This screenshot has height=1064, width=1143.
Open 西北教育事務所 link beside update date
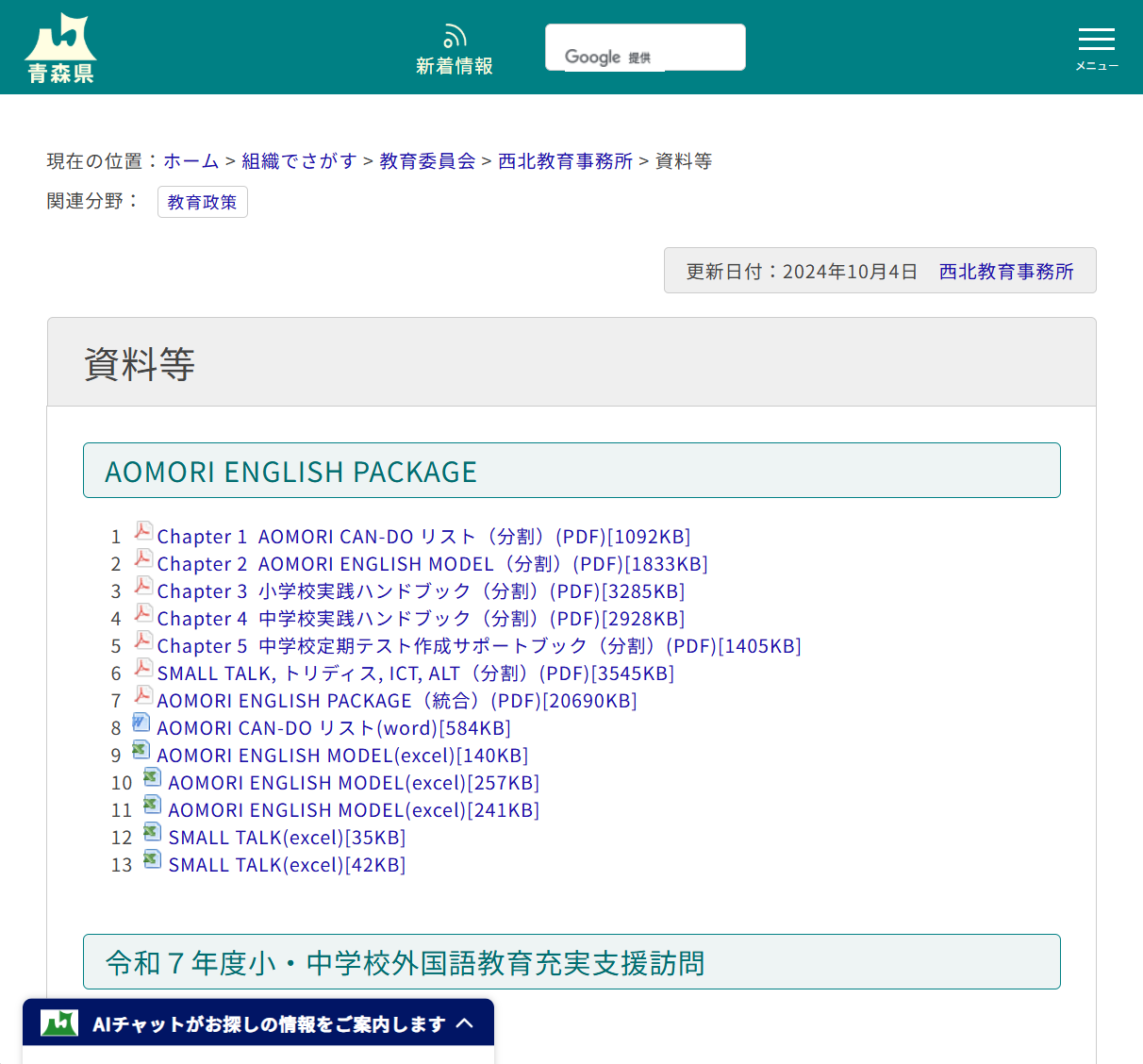(x=1006, y=272)
